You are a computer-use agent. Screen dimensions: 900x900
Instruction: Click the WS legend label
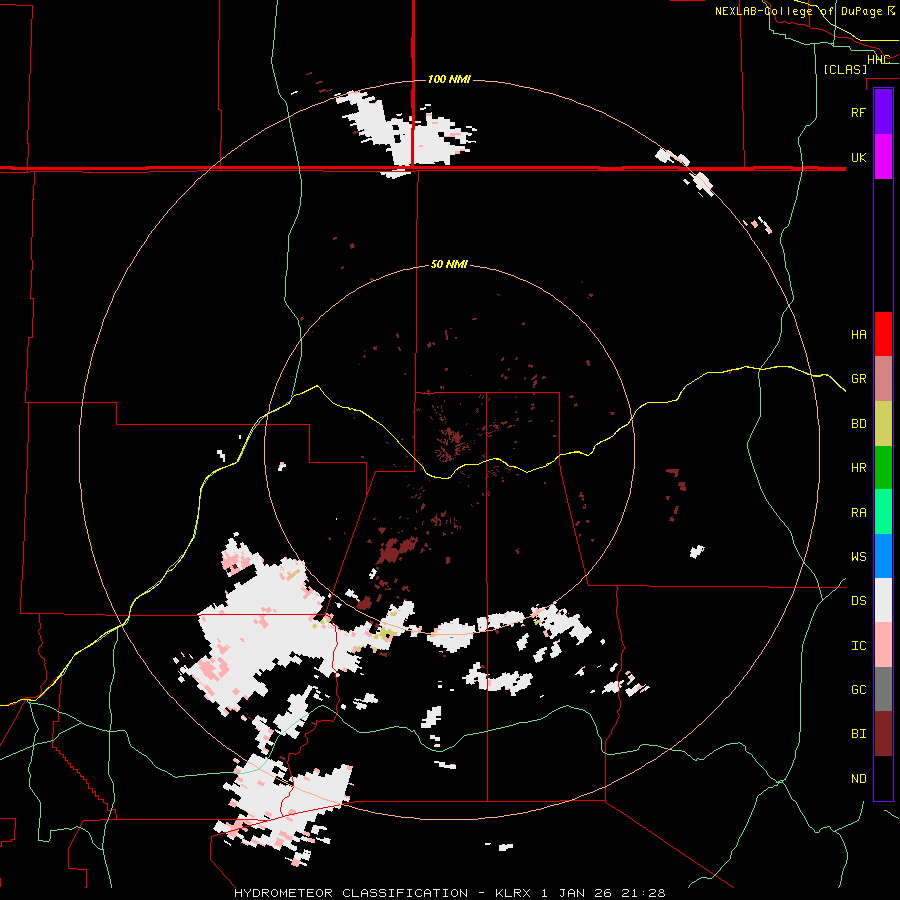(858, 557)
